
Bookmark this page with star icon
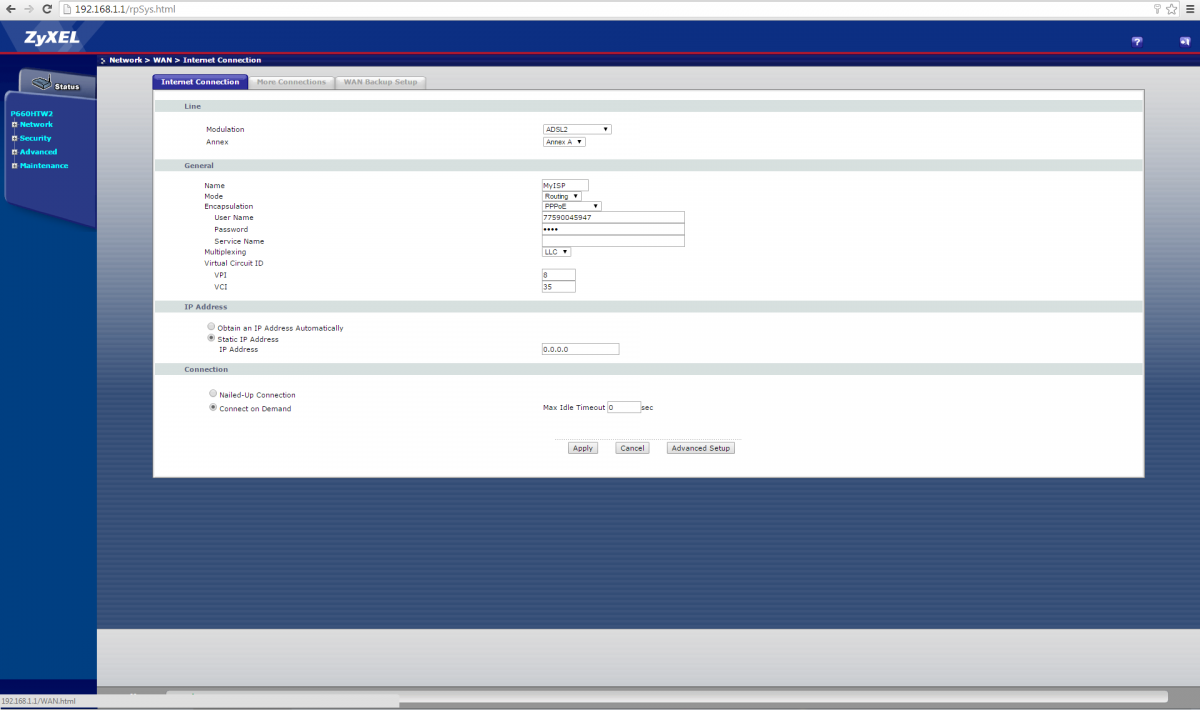pyautogui.click(x=1171, y=8)
